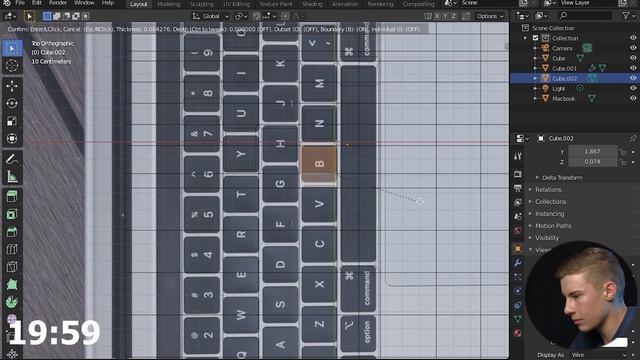Open the Window menu
This screenshot has width=640, height=360.
point(84,3)
